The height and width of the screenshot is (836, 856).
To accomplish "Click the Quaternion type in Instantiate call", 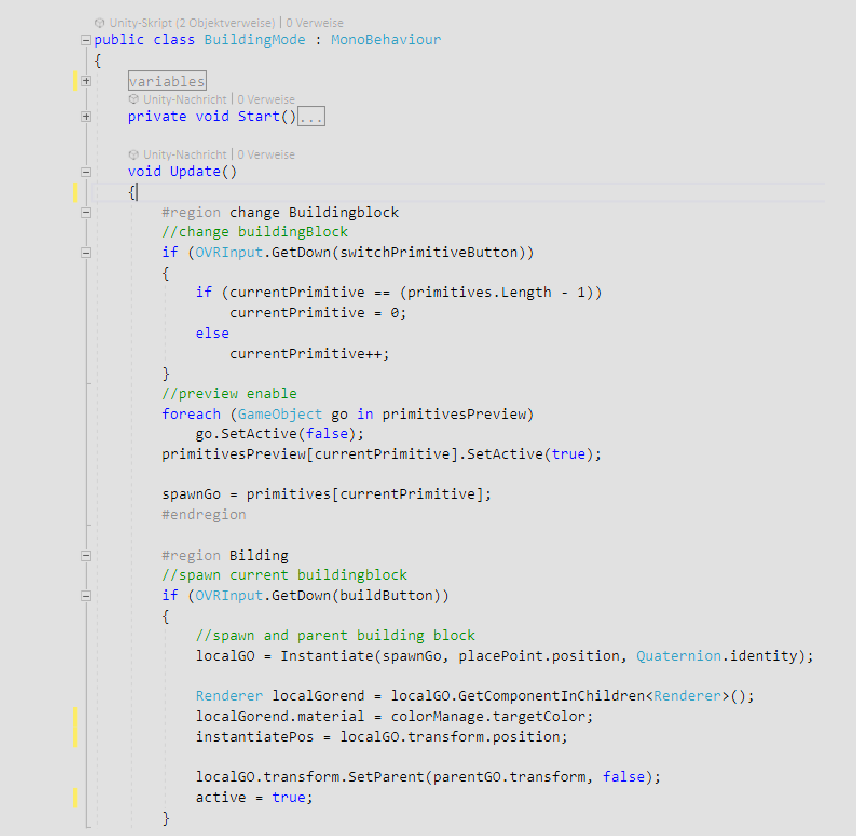I will (x=678, y=656).
